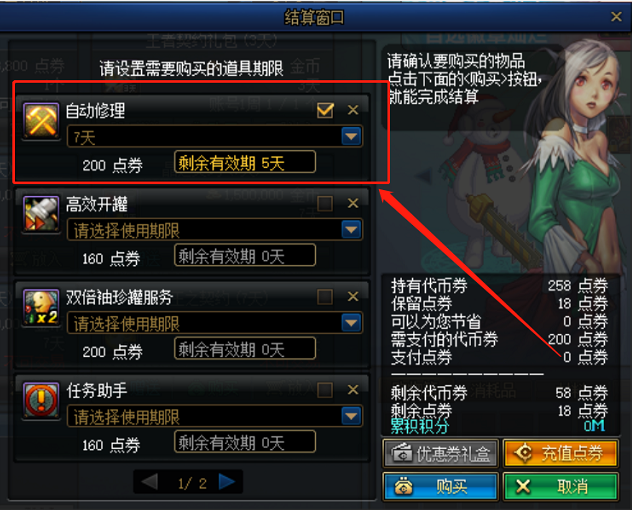The width and height of the screenshot is (632, 510).
Task: Go to previous page with left arrow
Action: tap(150, 482)
